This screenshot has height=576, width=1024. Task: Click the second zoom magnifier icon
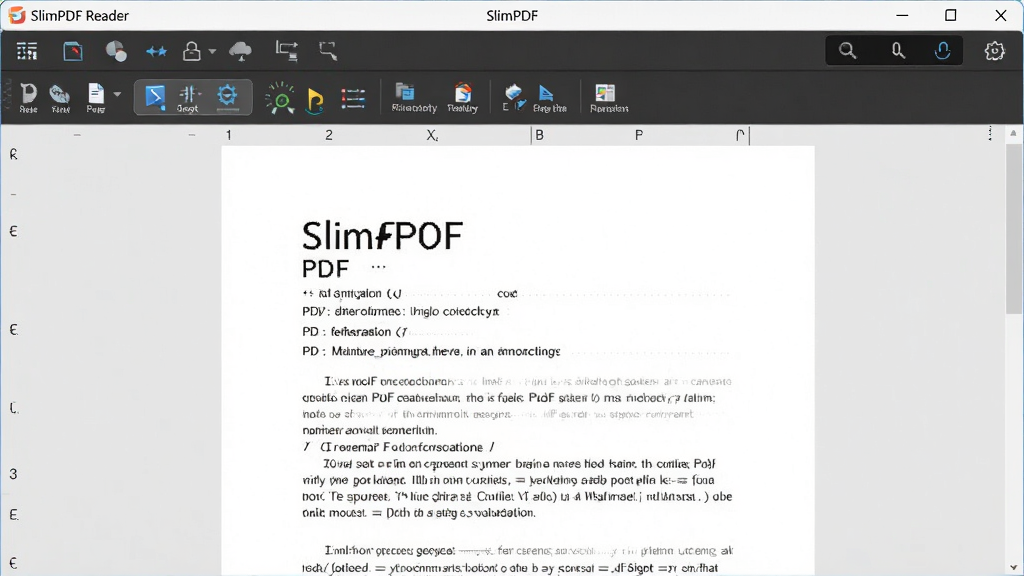click(898, 51)
